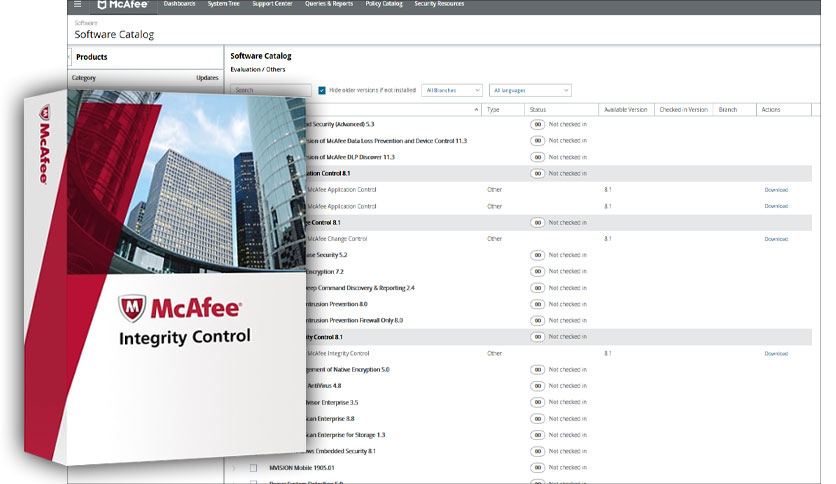Collapse the Products side panel arrow

69,57
